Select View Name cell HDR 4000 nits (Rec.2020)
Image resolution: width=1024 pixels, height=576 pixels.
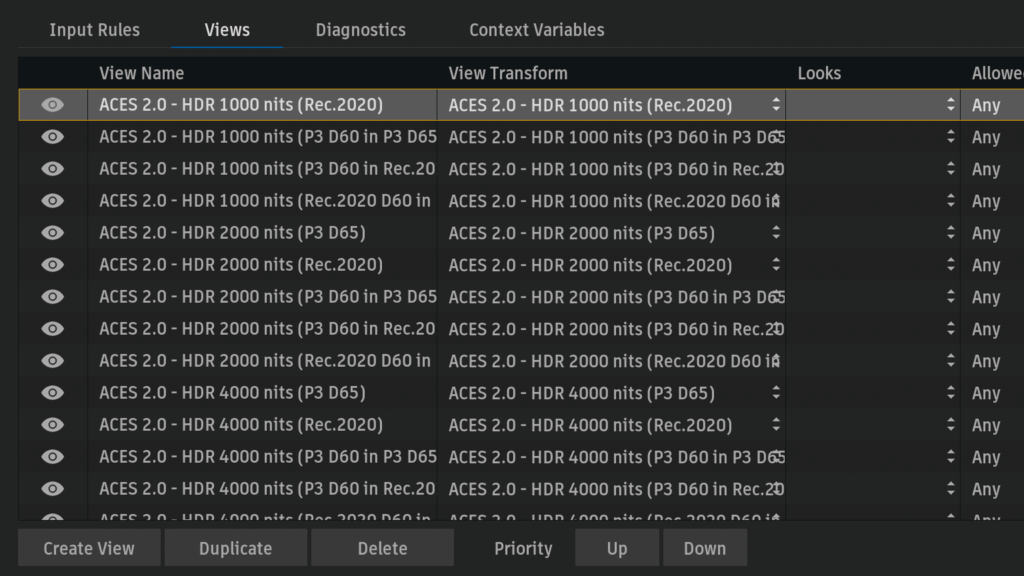click(x=263, y=424)
